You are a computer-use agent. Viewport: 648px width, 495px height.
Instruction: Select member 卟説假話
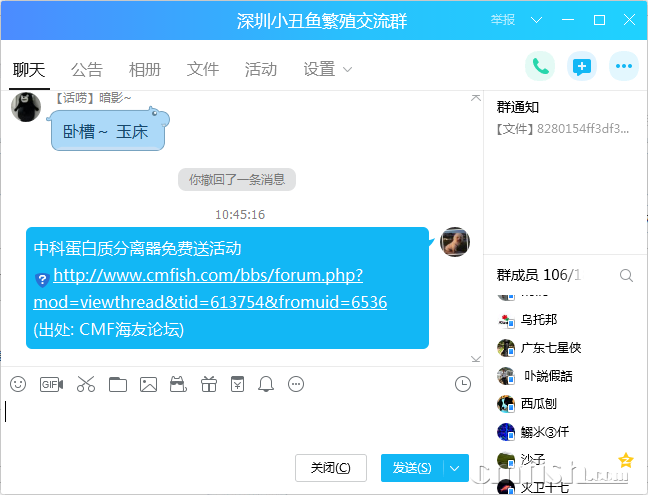548,376
